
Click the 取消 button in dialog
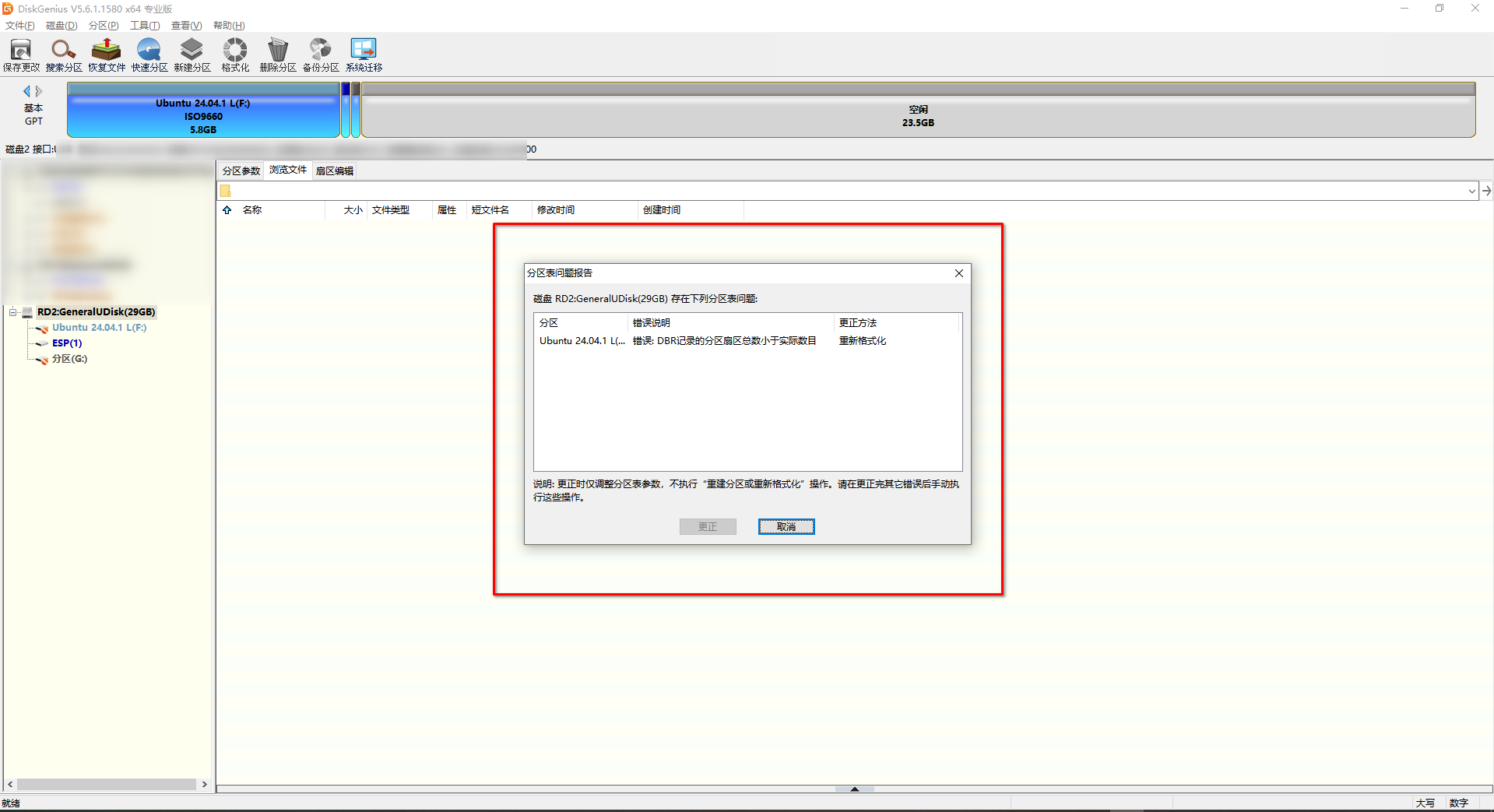tap(786, 527)
